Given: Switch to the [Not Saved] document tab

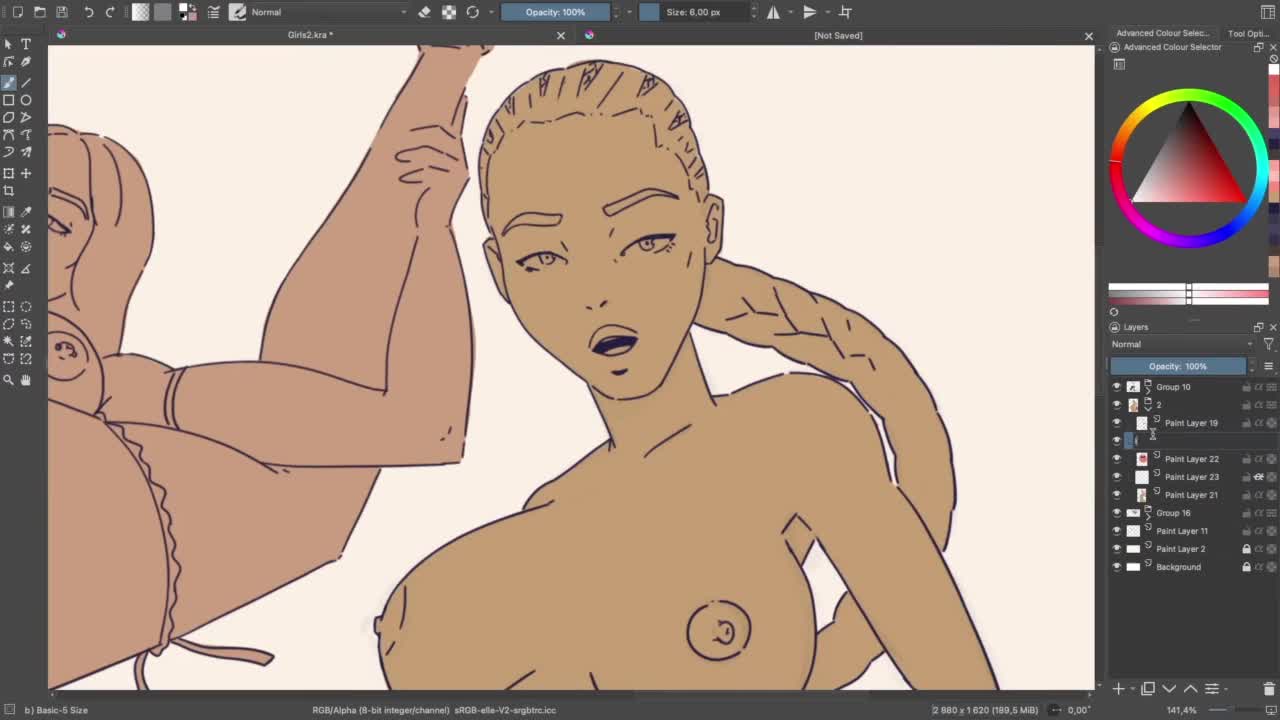Looking at the screenshot, I should [x=838, y=35].
